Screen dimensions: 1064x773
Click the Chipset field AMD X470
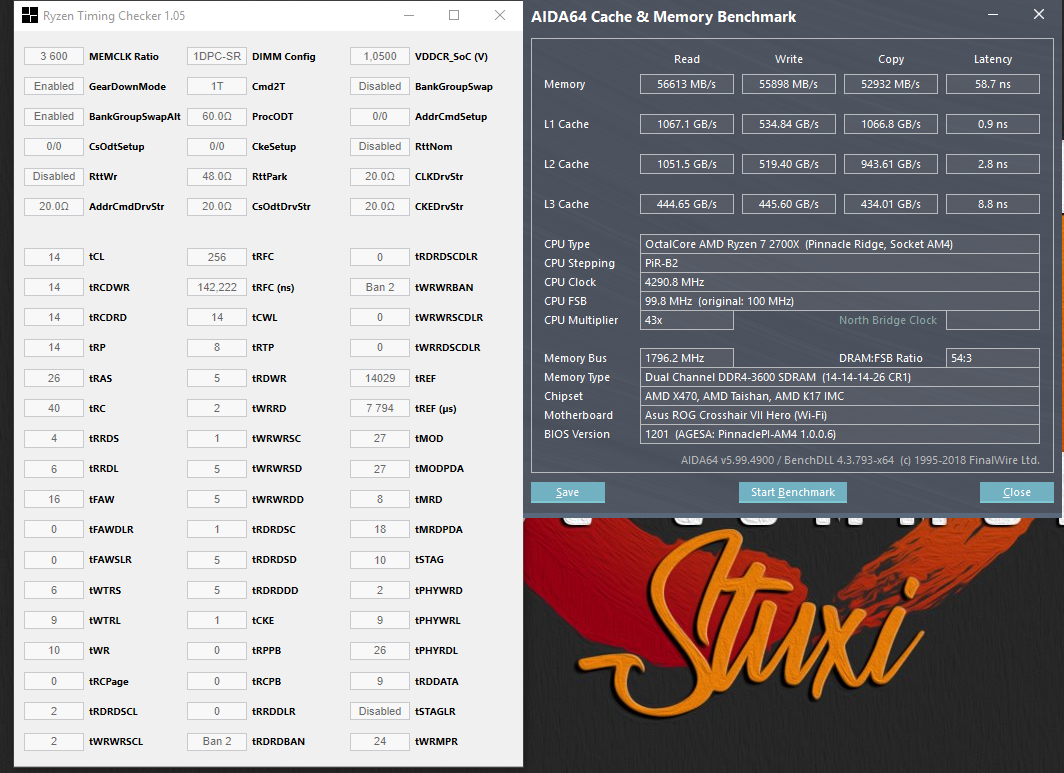click(839, 396)
